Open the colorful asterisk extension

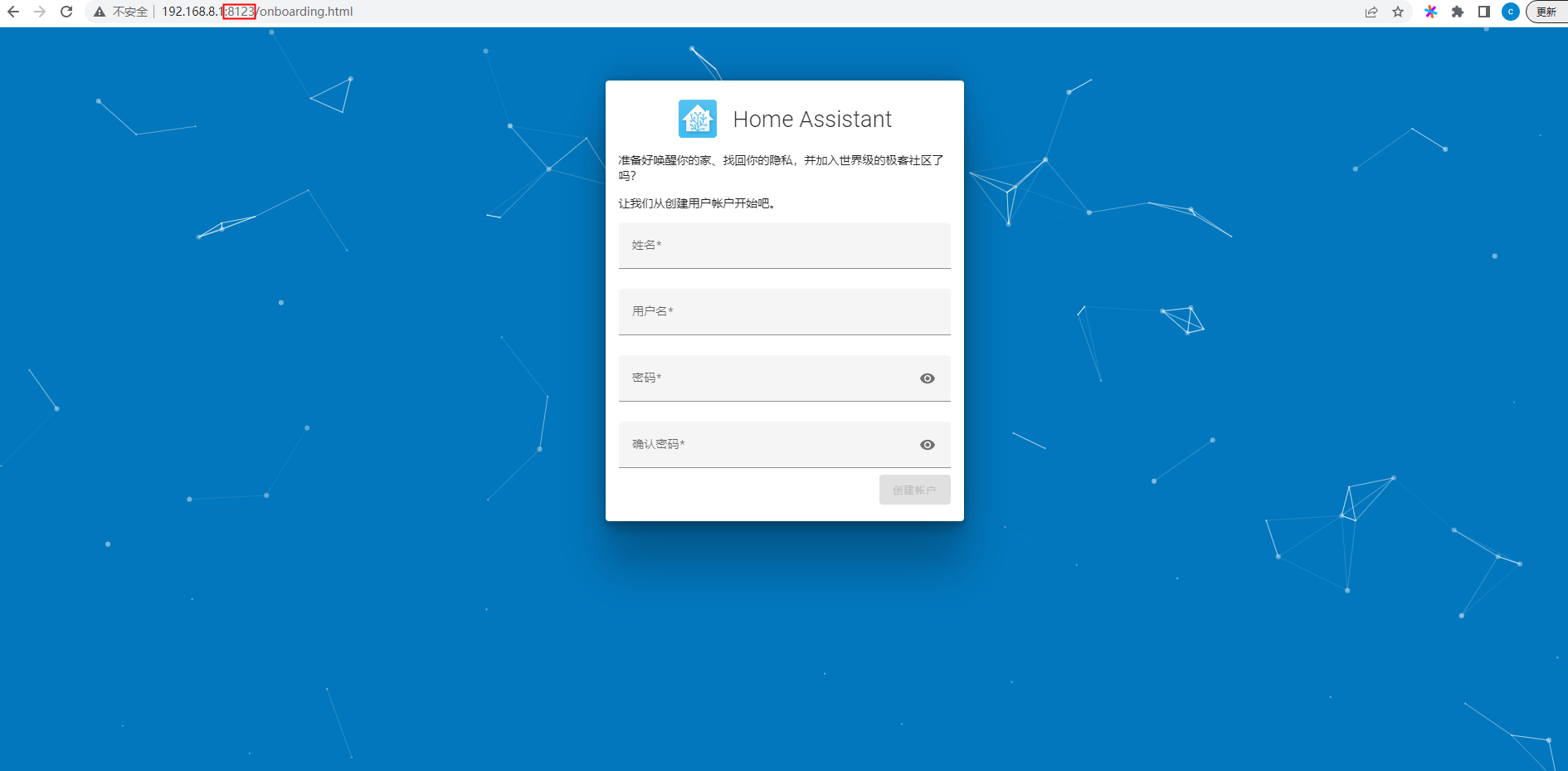point(1430,12)
